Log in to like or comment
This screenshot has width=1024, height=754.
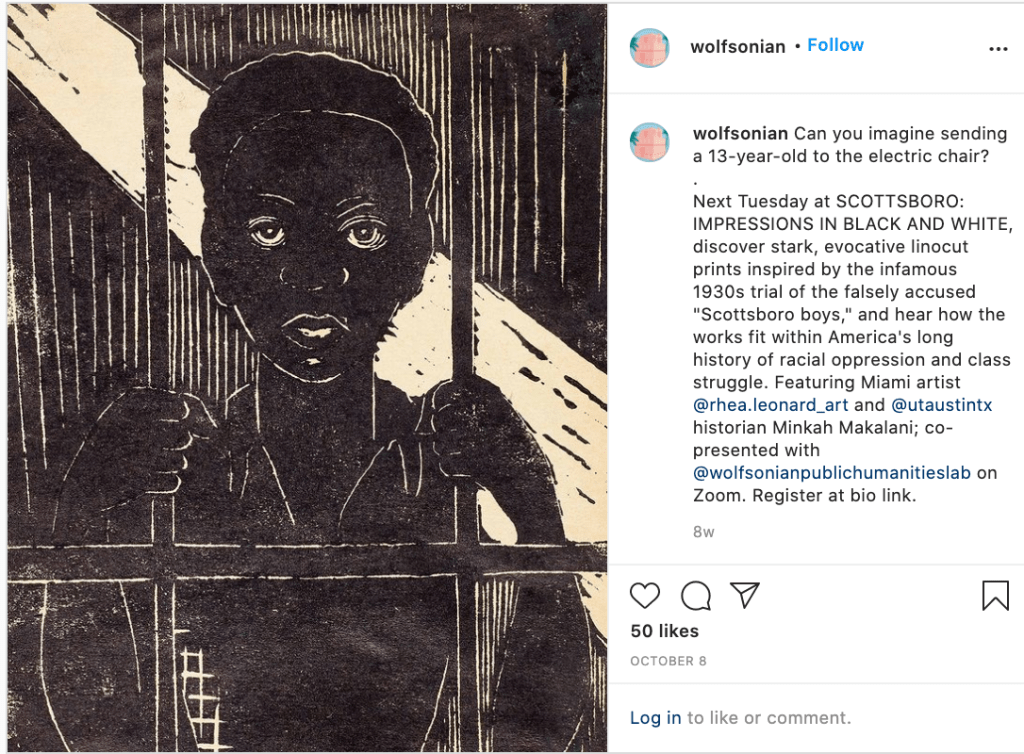pyautogui.click(x=655, y=717)
